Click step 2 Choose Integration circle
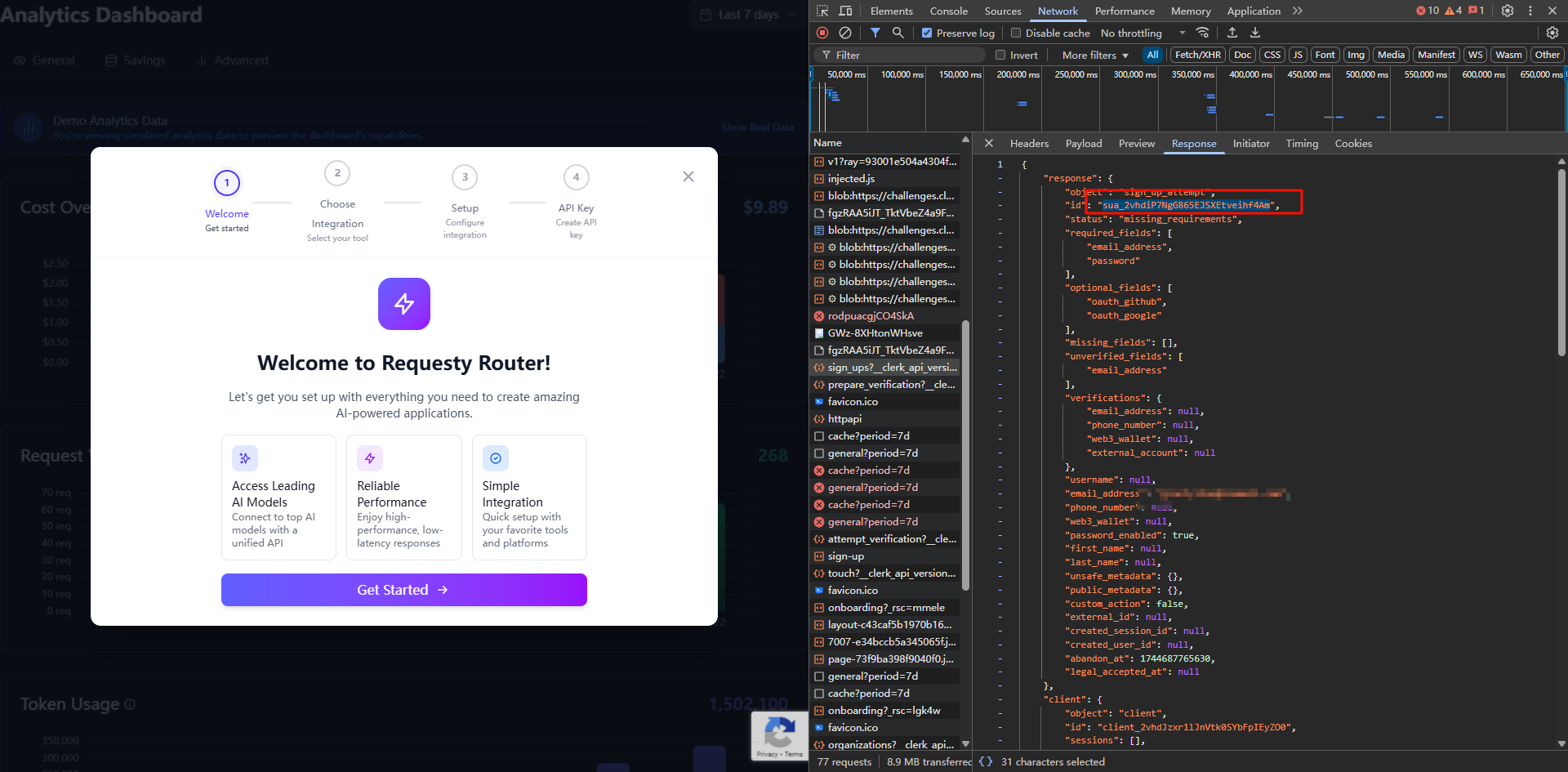1568x772 pixels. pyautogui.click(x=337, y=173)
